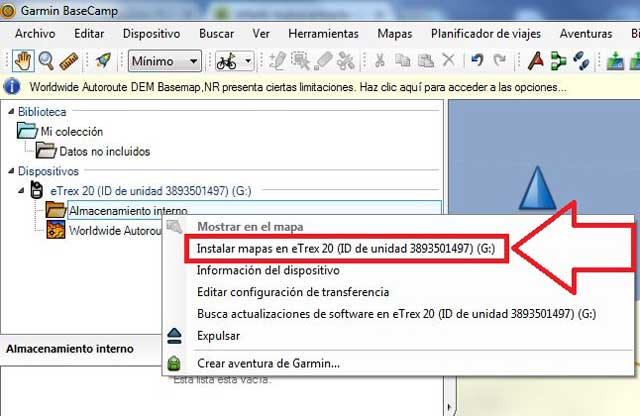
Task: Open the Mapas menu
Action: click(x=395, y=33)
